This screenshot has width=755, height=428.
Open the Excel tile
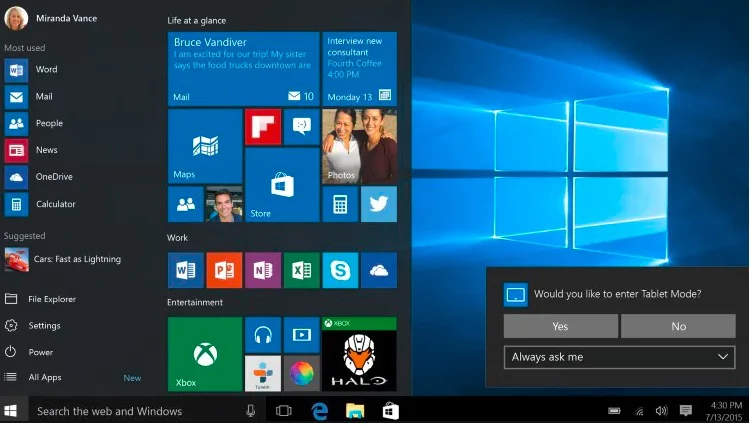pos(301,270)
